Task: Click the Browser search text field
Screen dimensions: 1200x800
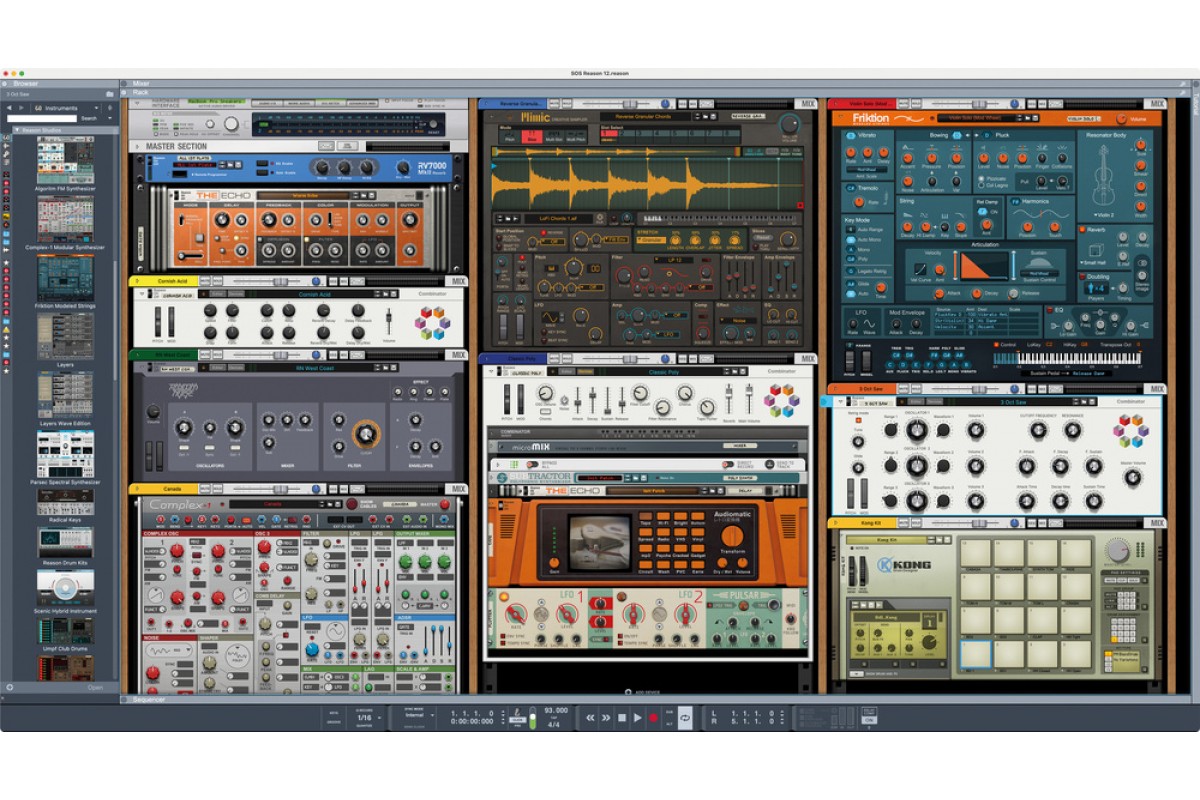Action: (42, 118)
